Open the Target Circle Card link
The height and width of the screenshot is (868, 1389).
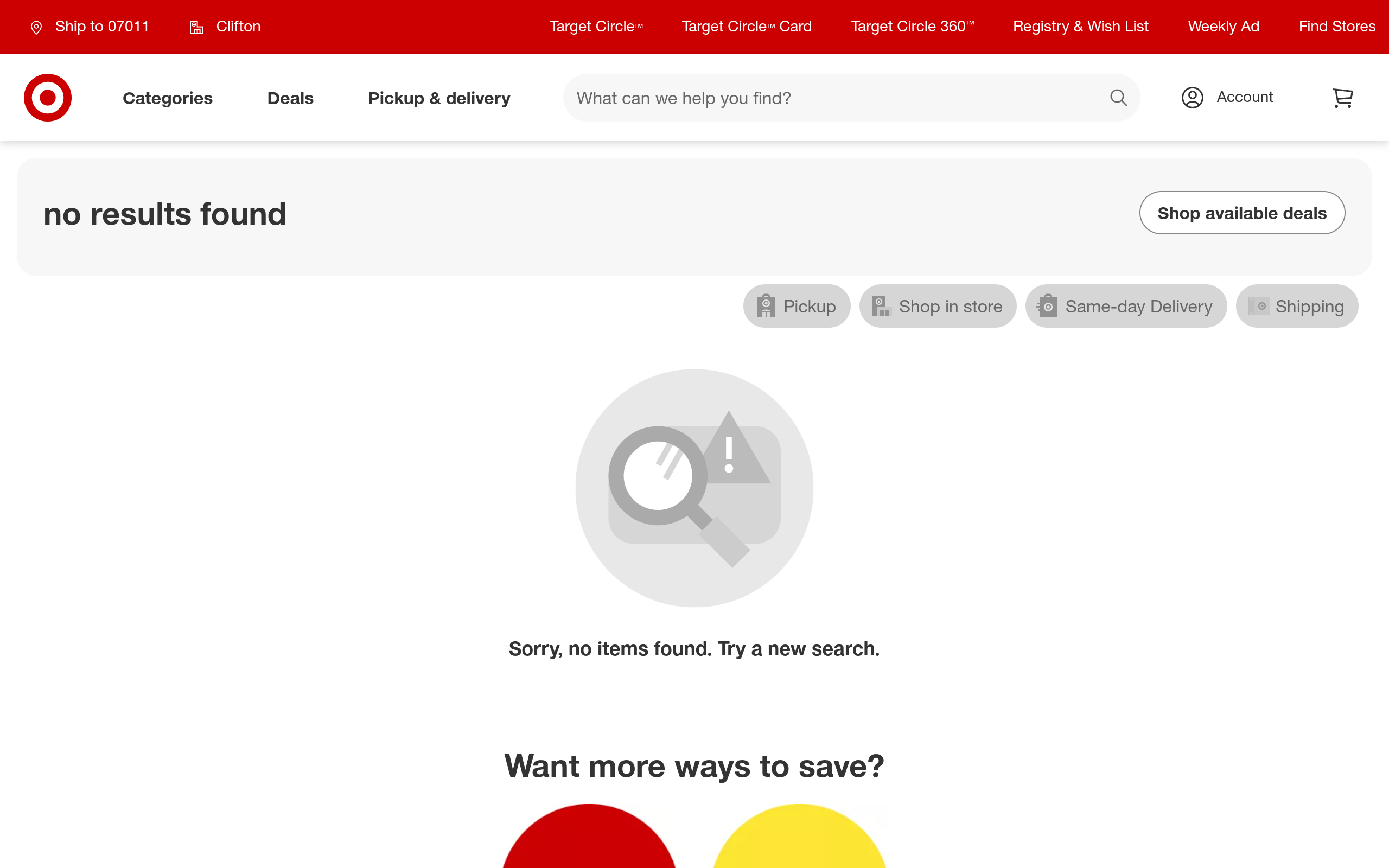747,27
